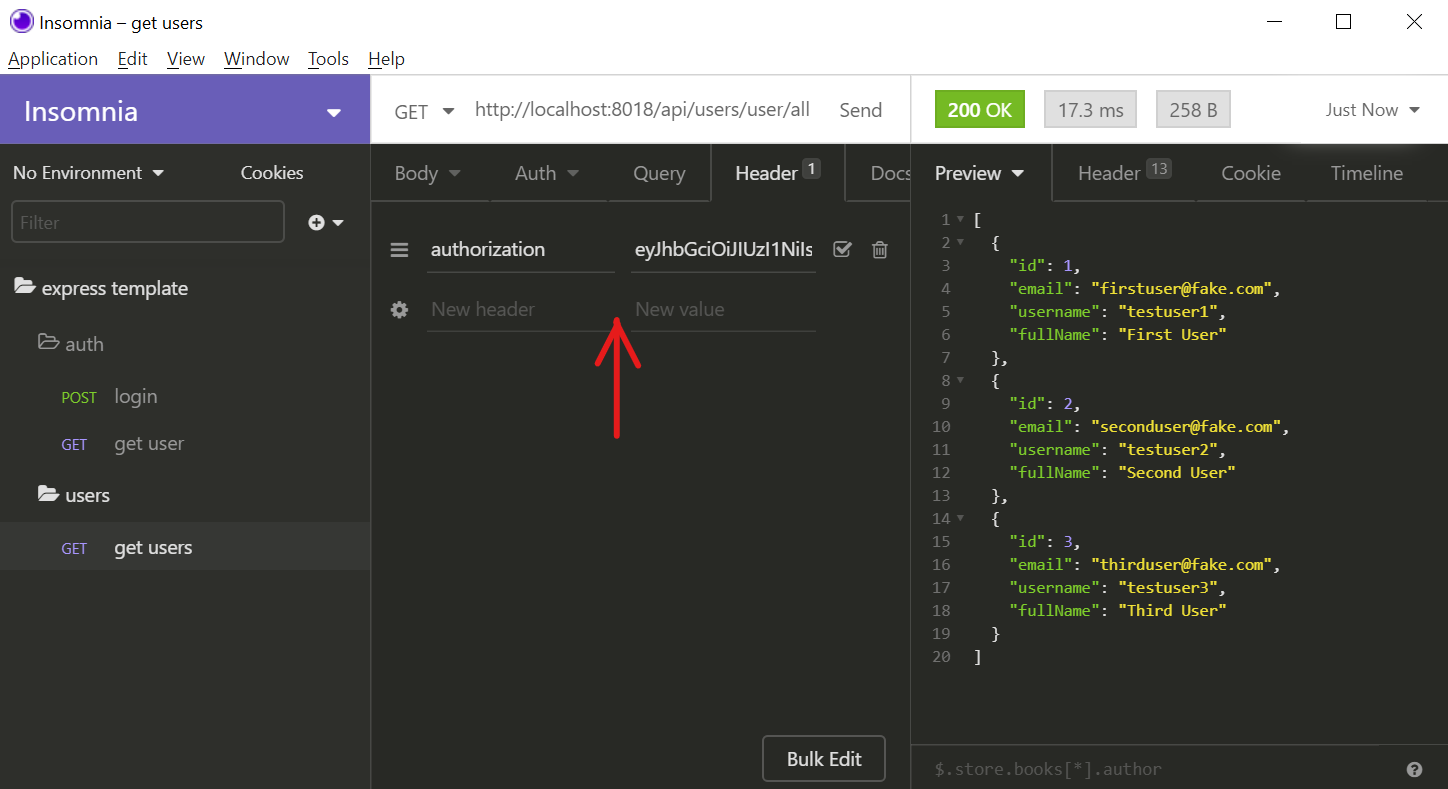1448x789 pixels.
Task: Click the 258 B response size tag
Action: [x=1193, y=110]
